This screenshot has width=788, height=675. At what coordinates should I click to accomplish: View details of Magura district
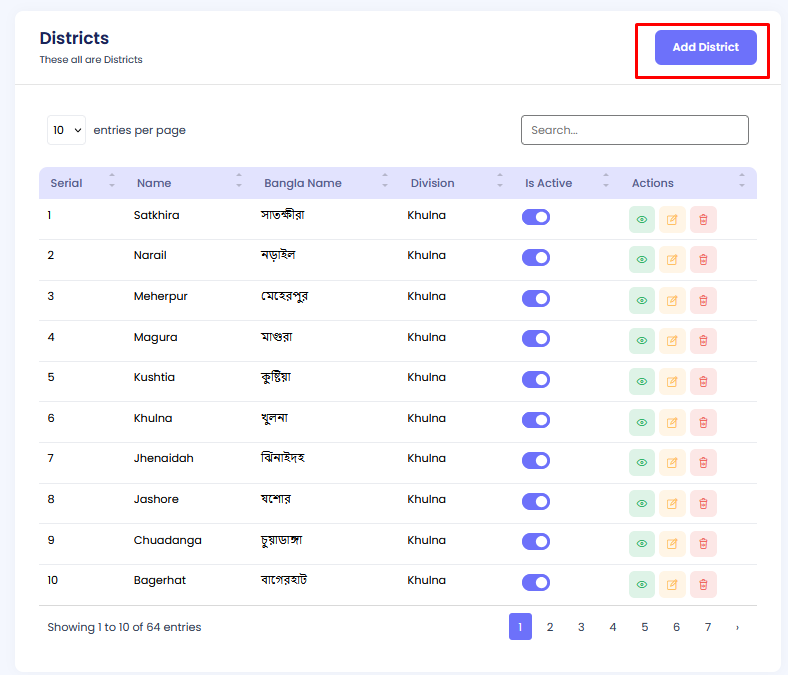641,341
